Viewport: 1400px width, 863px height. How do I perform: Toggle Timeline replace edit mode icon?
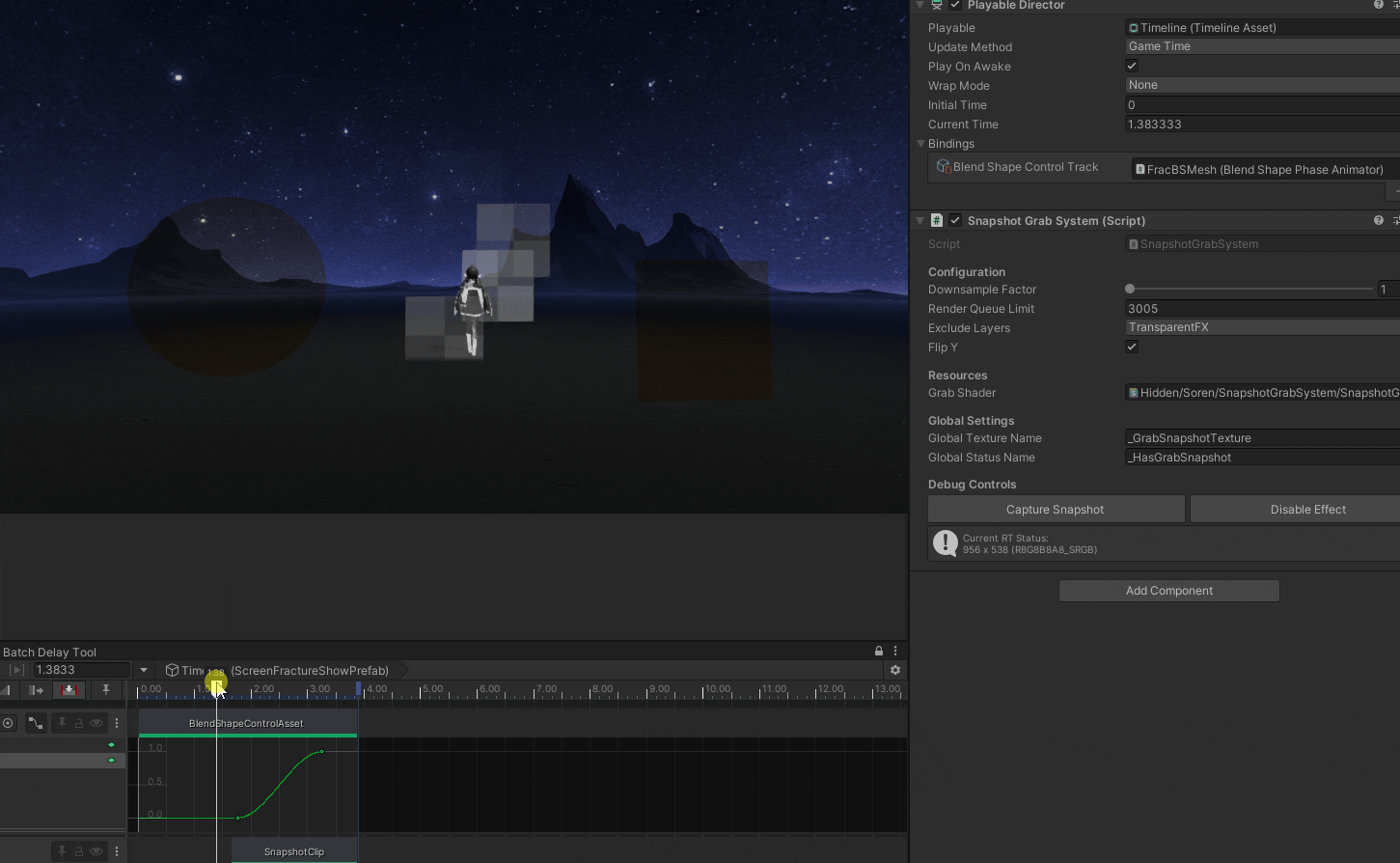click(x=69, y=690)
